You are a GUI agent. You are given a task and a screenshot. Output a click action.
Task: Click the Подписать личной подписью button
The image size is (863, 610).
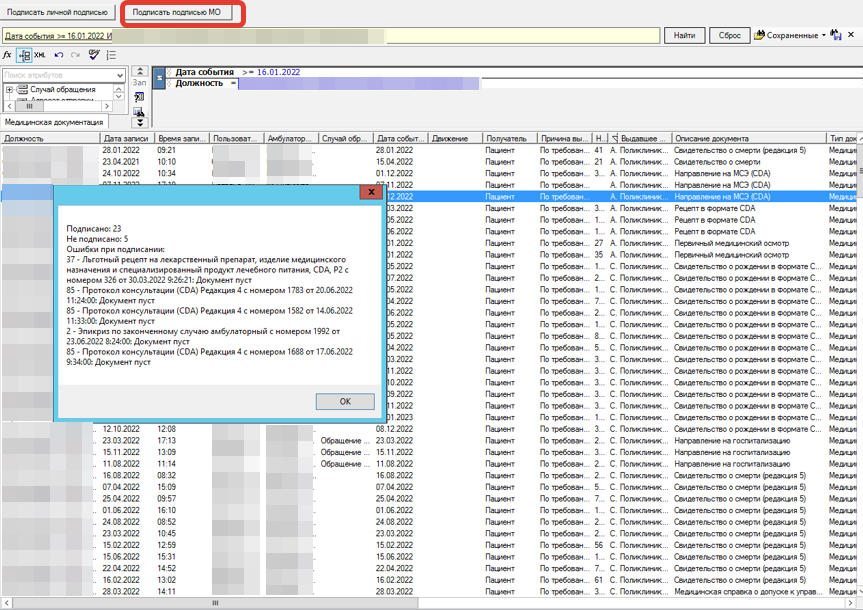pyautogui.click(x=57, y=12)
